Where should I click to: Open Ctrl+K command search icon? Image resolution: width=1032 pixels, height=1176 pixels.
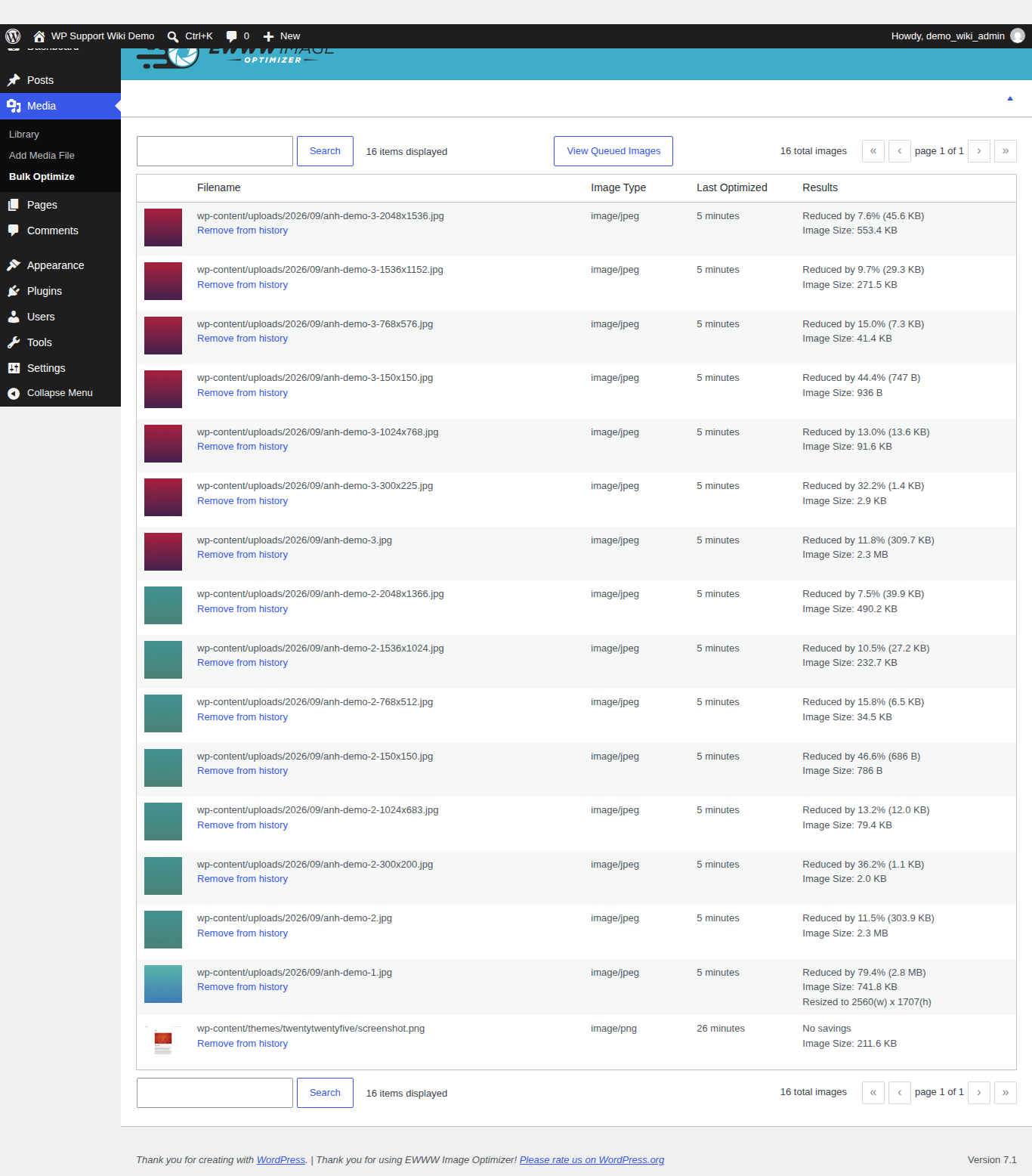[173, 36]
